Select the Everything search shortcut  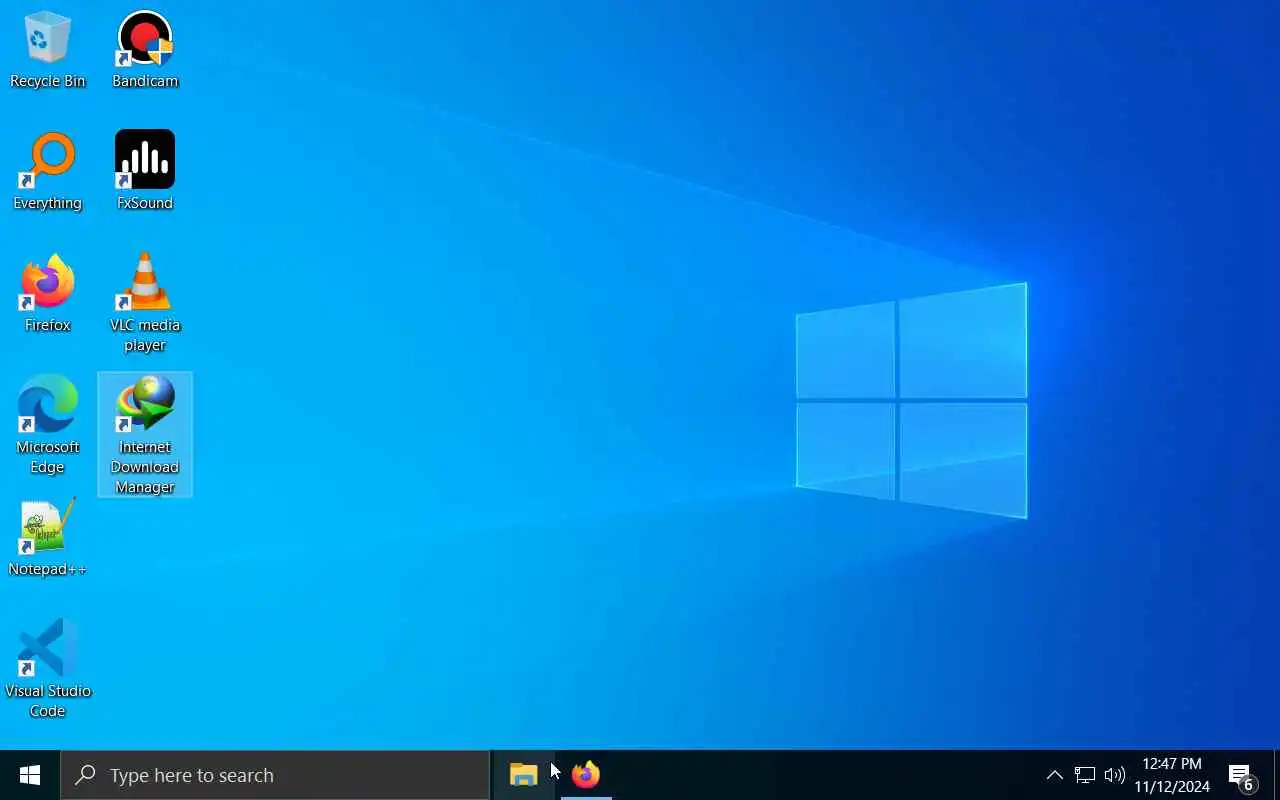tap(47, 172)
